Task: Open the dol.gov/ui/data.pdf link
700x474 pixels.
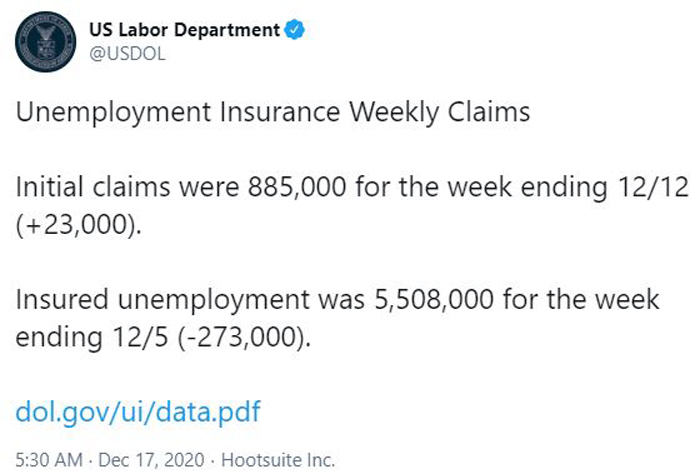Action: (x=138, y=412)
